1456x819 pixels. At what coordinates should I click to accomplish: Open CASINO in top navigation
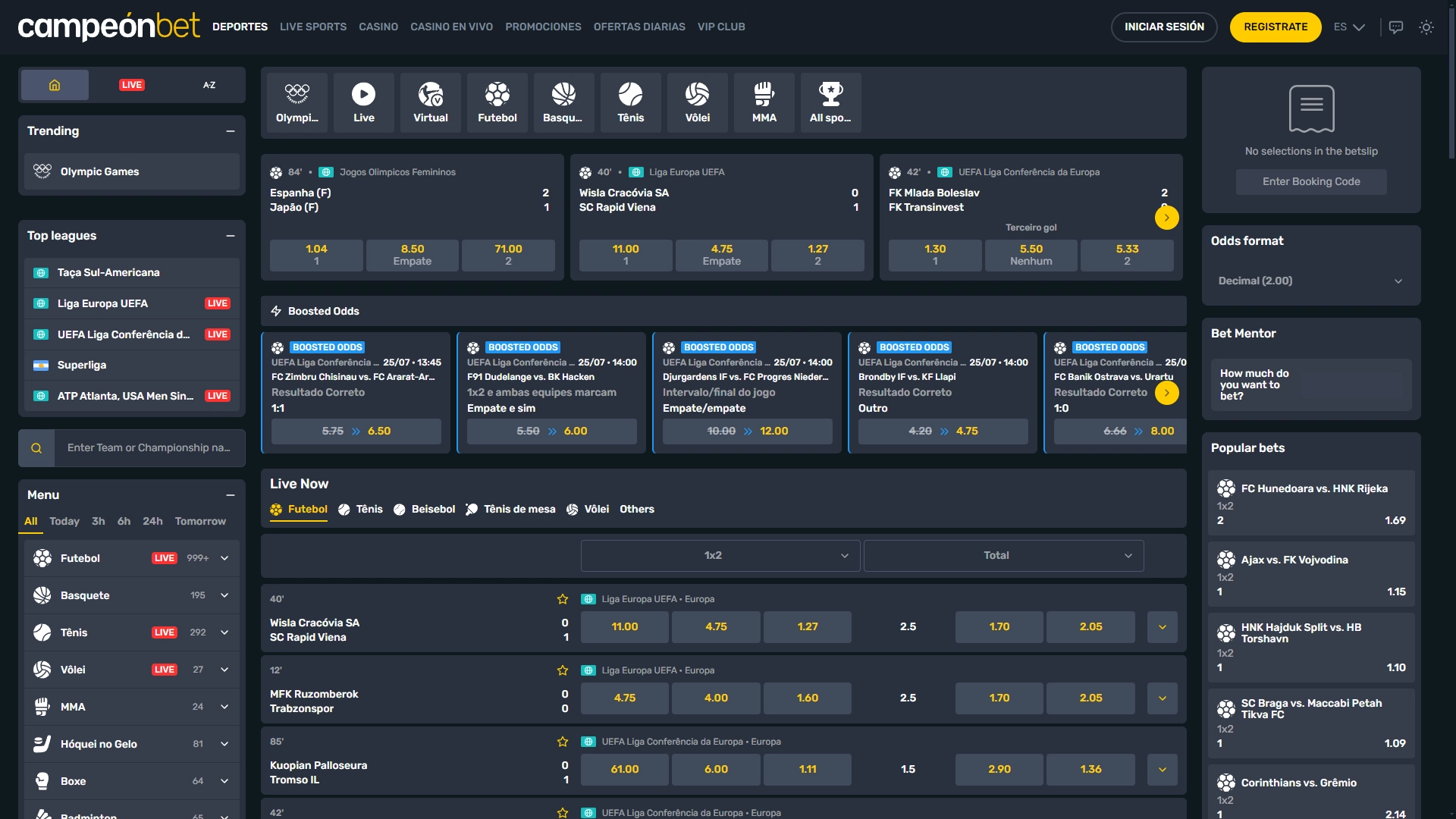click(378, 27)
